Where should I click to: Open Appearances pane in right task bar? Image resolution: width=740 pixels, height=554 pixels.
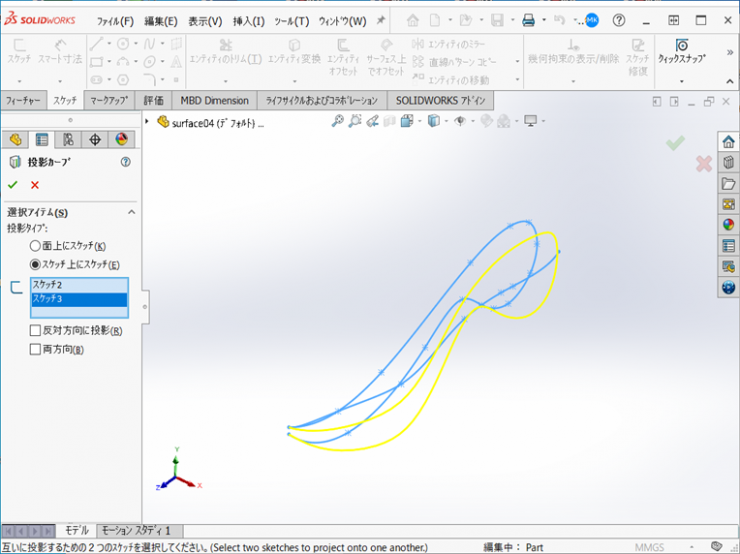point(728,225)
